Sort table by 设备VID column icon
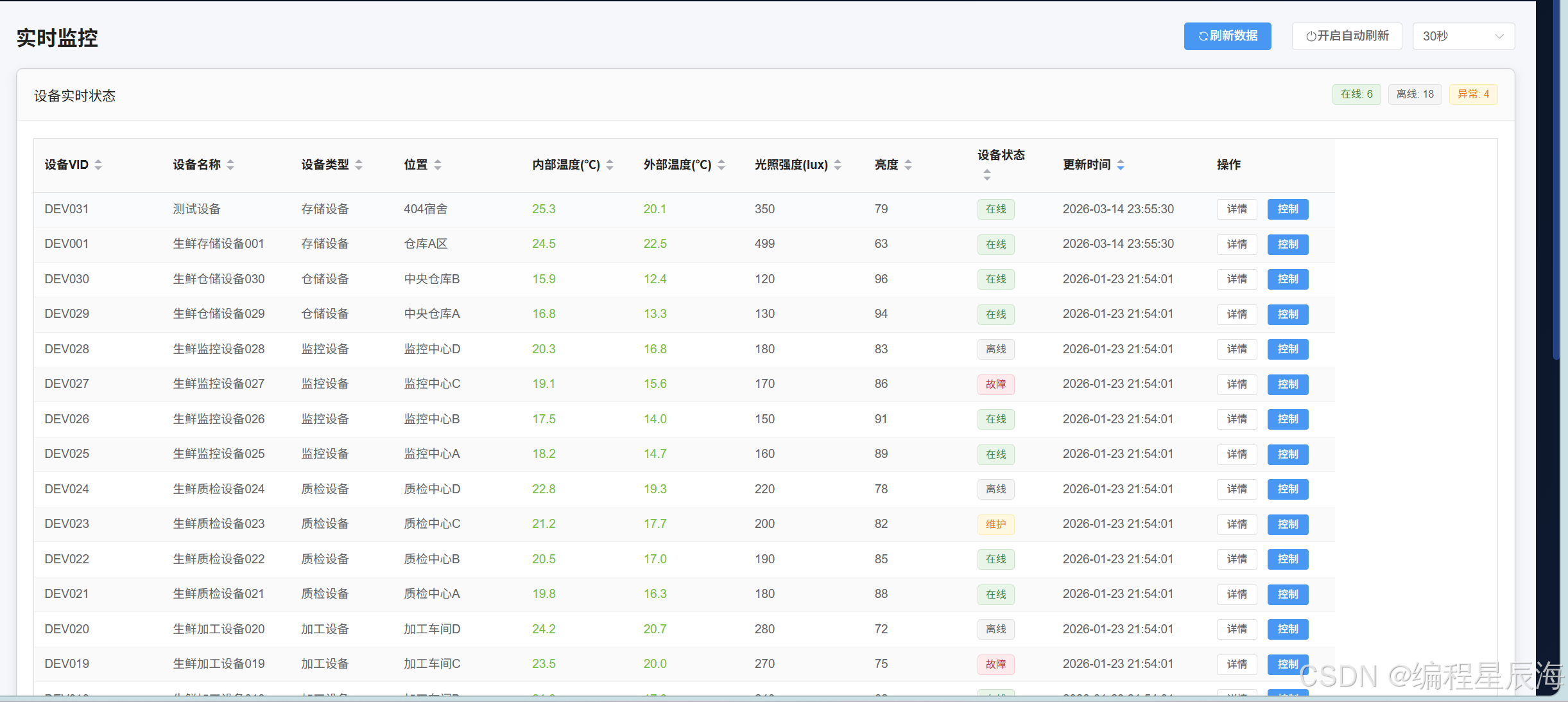The image size is (1568, 702). tap(98, 165)
